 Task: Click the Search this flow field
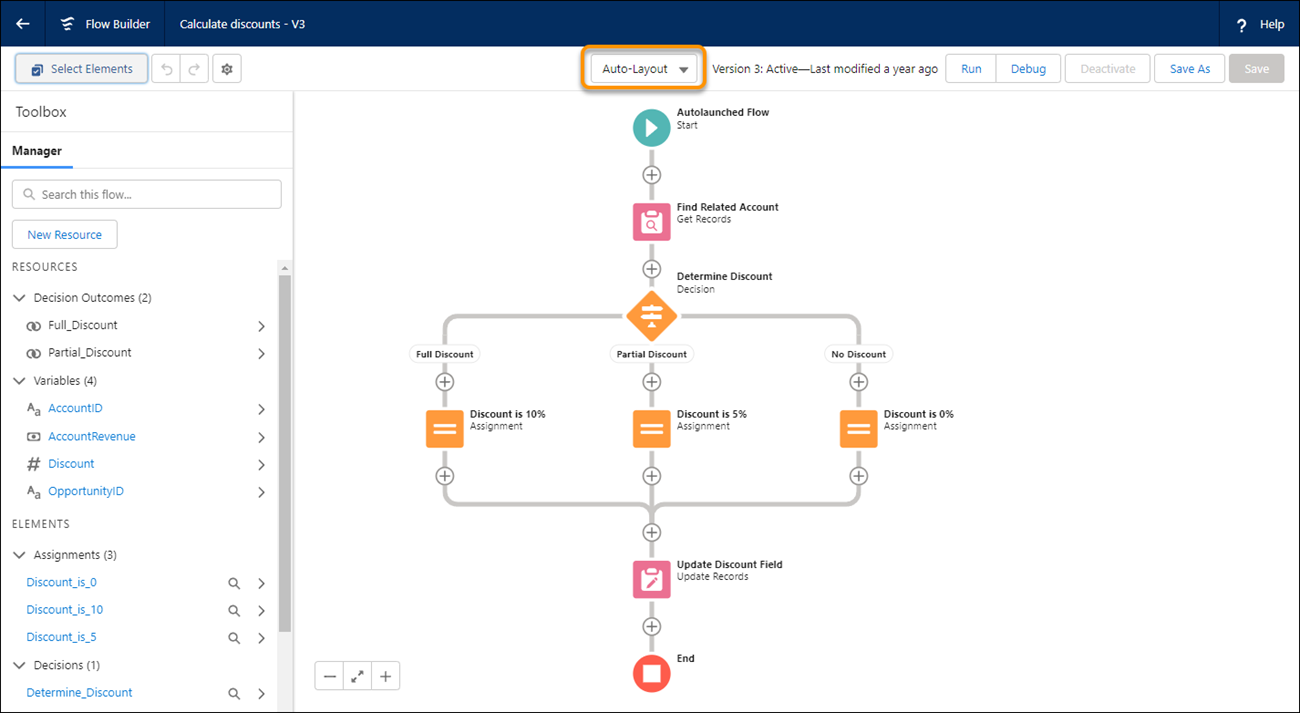point(147,194)
